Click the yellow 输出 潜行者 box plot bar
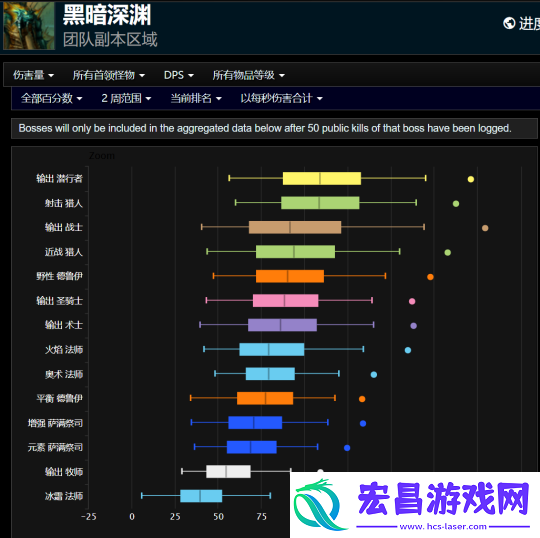The height and width of the screenshot is (538, 540). (x=322, y=178)
